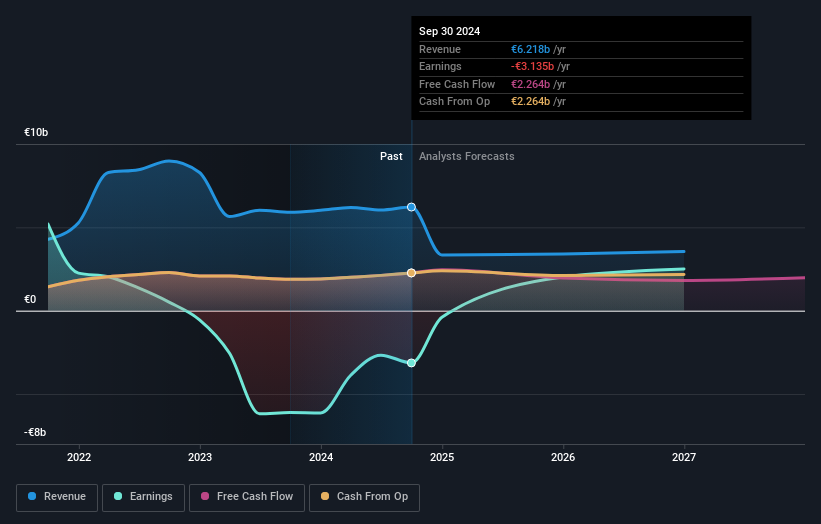Click the Earnings row label in tooltip

[440, 66]
